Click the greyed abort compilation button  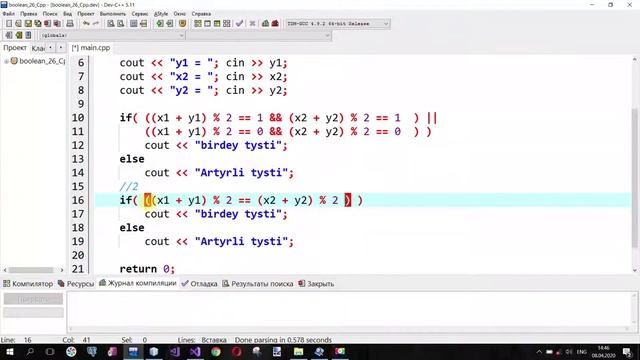[x=33, y=299]
